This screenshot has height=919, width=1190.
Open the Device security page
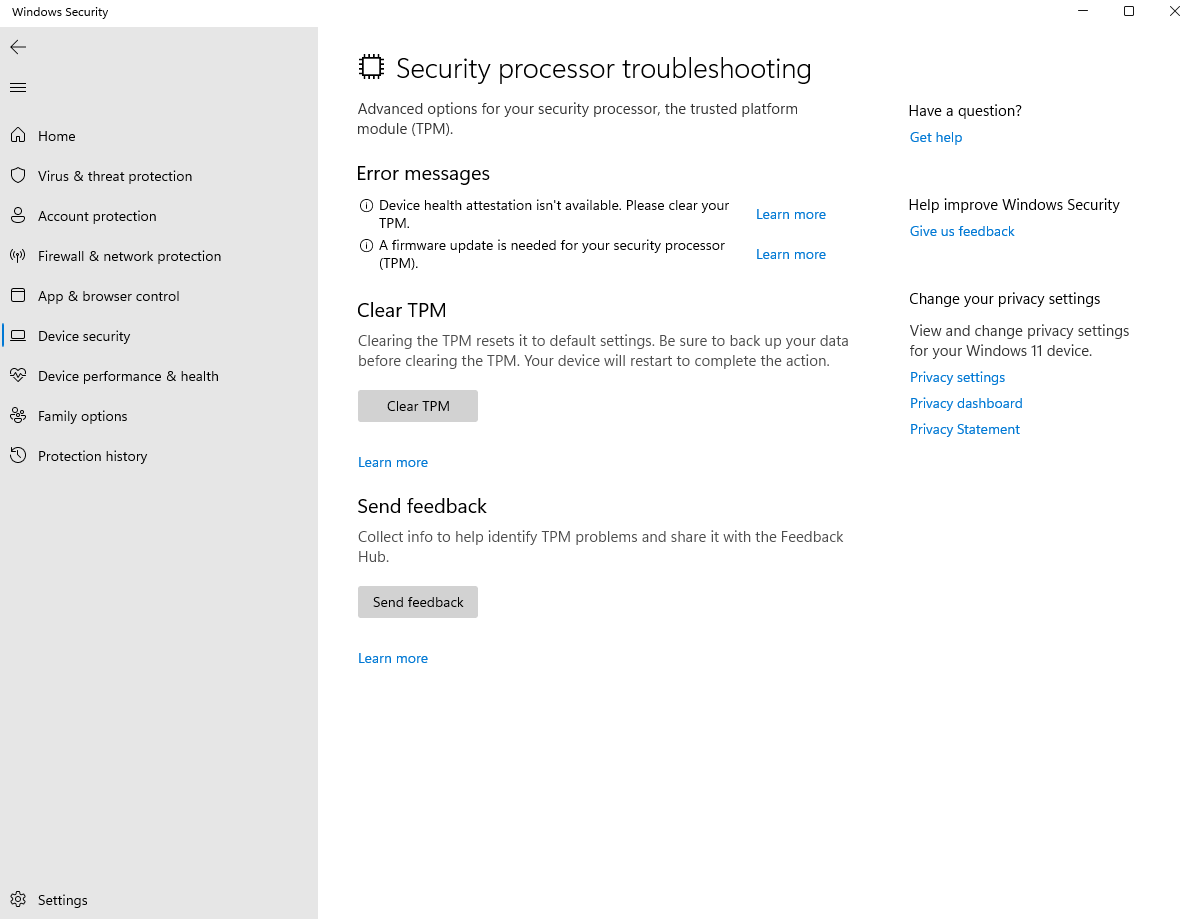[84, 336]
